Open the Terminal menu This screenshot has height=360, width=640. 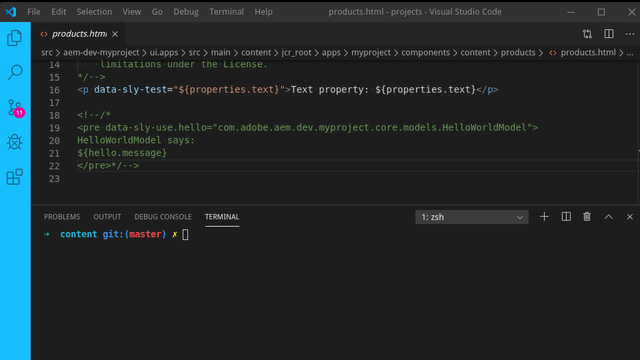click(227, 12)
